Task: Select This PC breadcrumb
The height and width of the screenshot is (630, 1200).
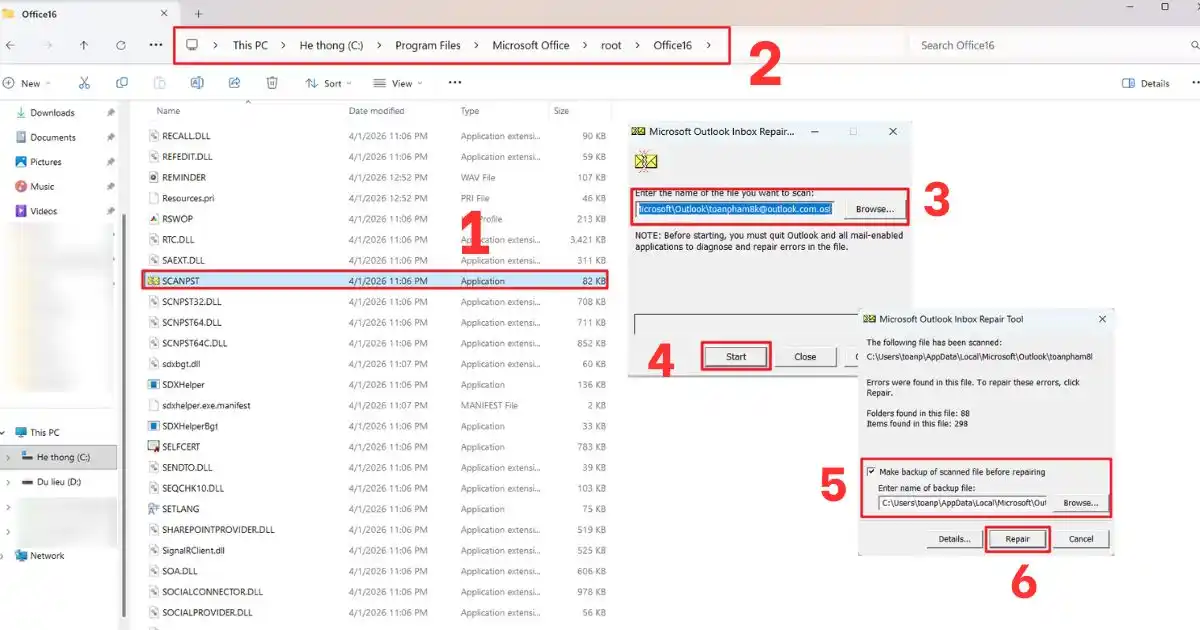Action: [250, 45]
